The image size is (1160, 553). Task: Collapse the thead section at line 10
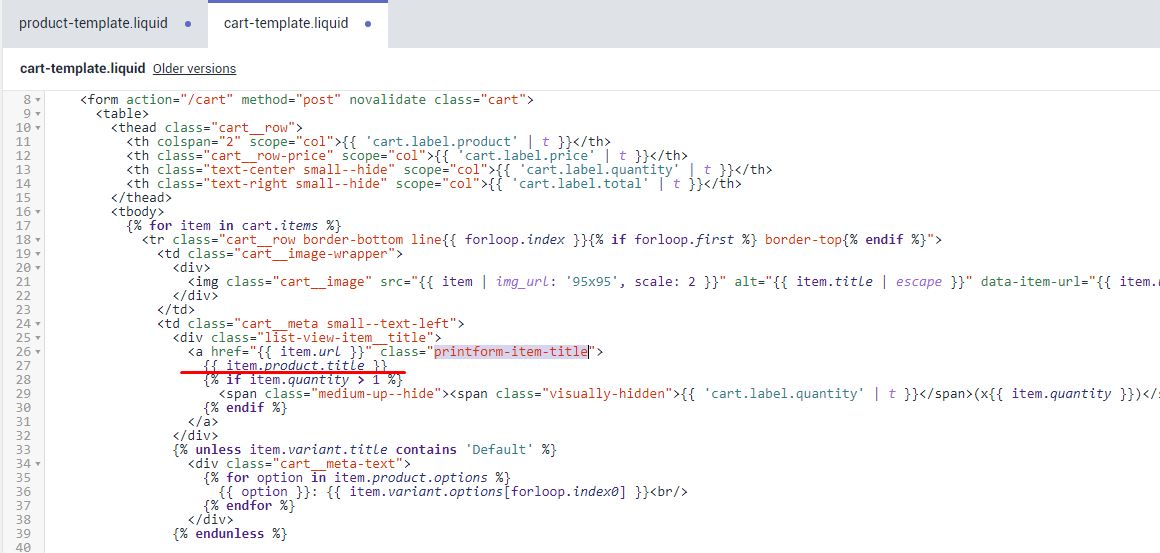(38, 128)
